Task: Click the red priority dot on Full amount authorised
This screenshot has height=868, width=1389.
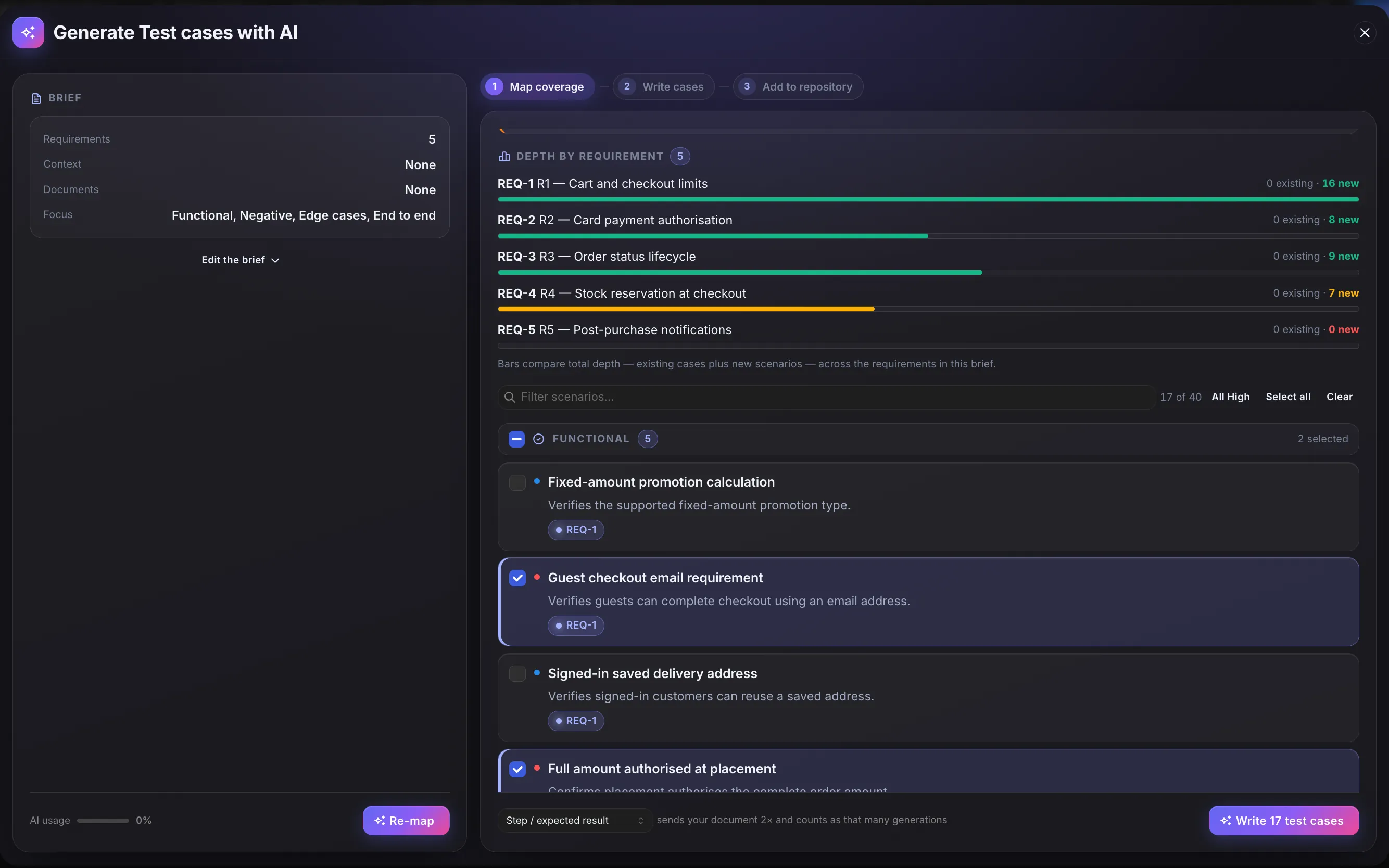Action: tap(537, 768)
